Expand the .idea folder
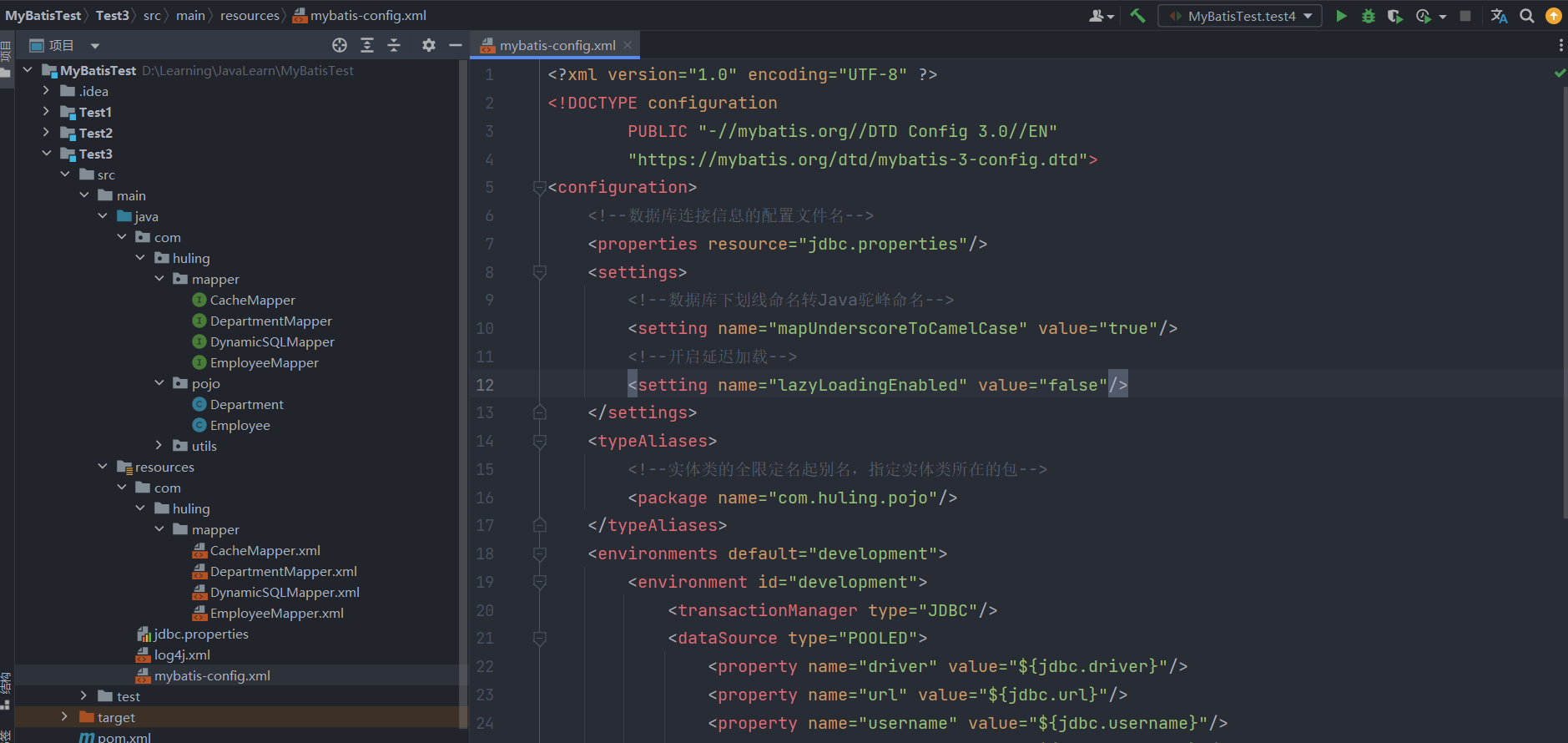Viewport: 1568px width, 743px height. [47, 91]
